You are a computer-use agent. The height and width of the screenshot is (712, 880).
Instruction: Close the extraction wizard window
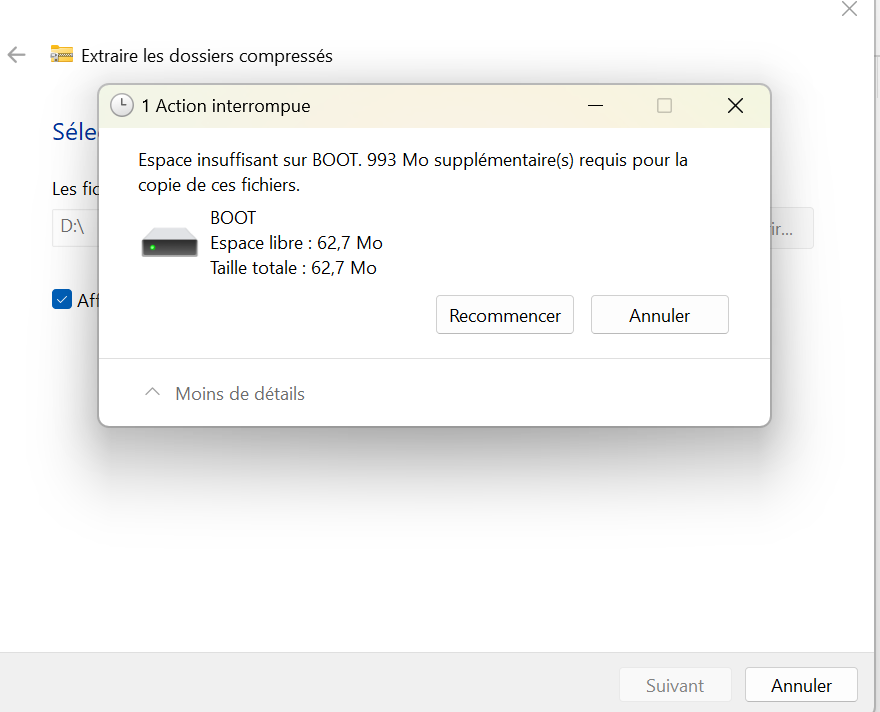coord(849,9)
